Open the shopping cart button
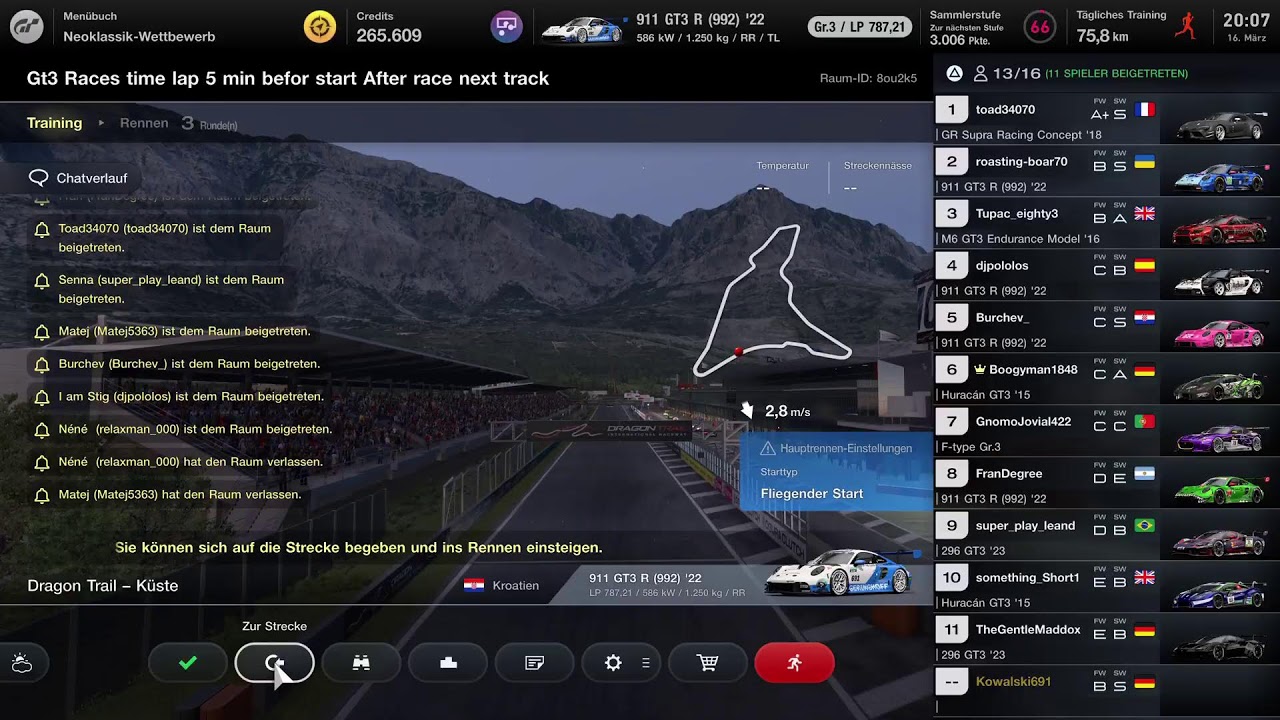This screenshot has width=1280, height=720. coord(708,663)
